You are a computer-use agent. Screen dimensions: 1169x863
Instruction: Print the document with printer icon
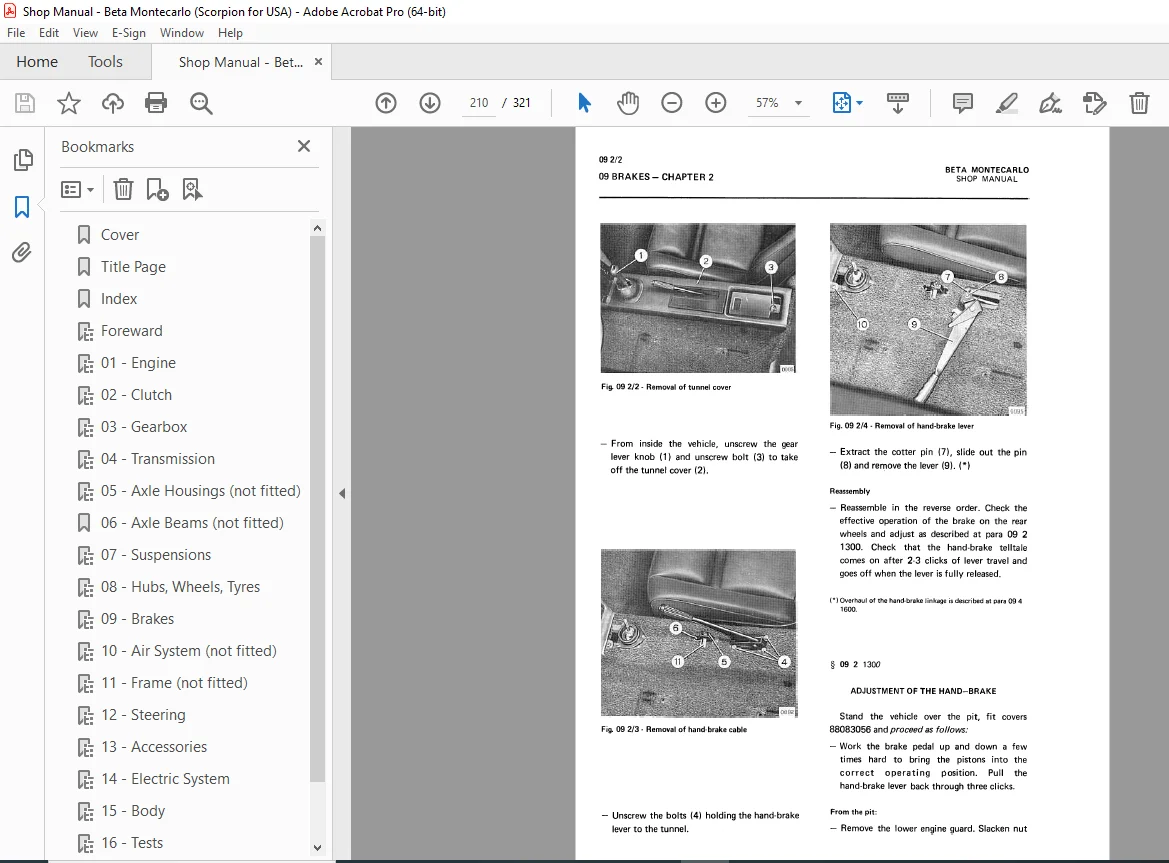(x=156, y=103)
